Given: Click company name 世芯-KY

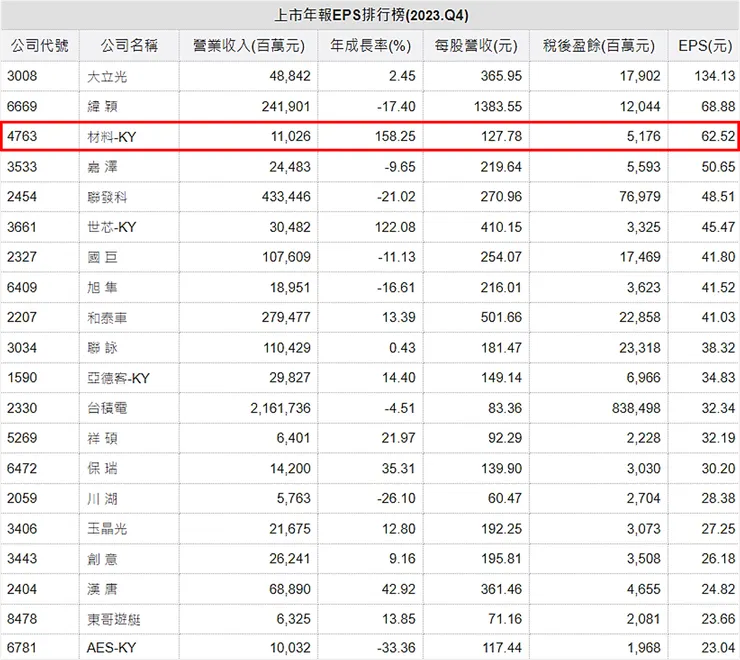Looking at the screenshot, I should pos(112,227).
